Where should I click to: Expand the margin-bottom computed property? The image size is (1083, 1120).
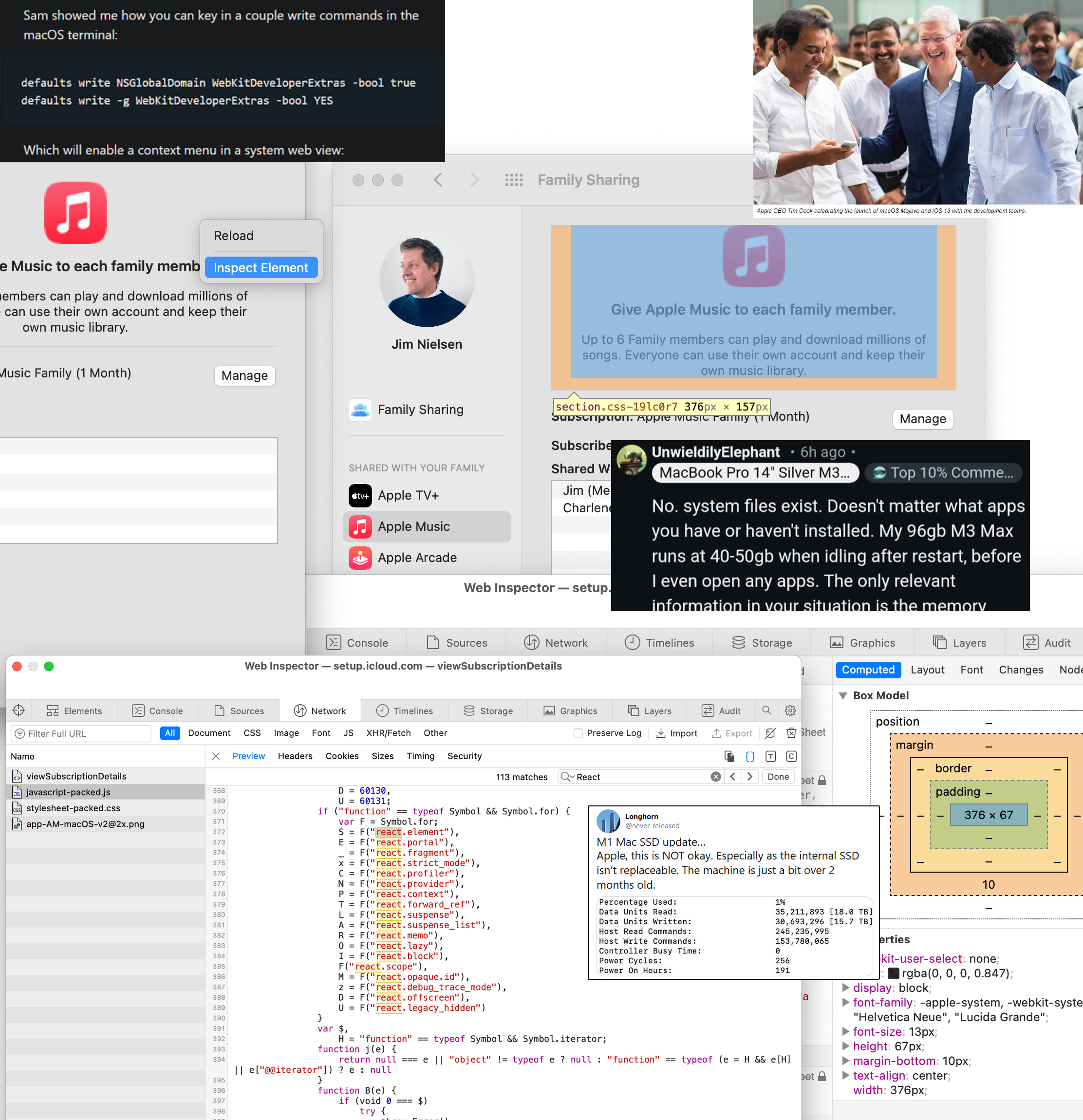(x=845, y=1061)
